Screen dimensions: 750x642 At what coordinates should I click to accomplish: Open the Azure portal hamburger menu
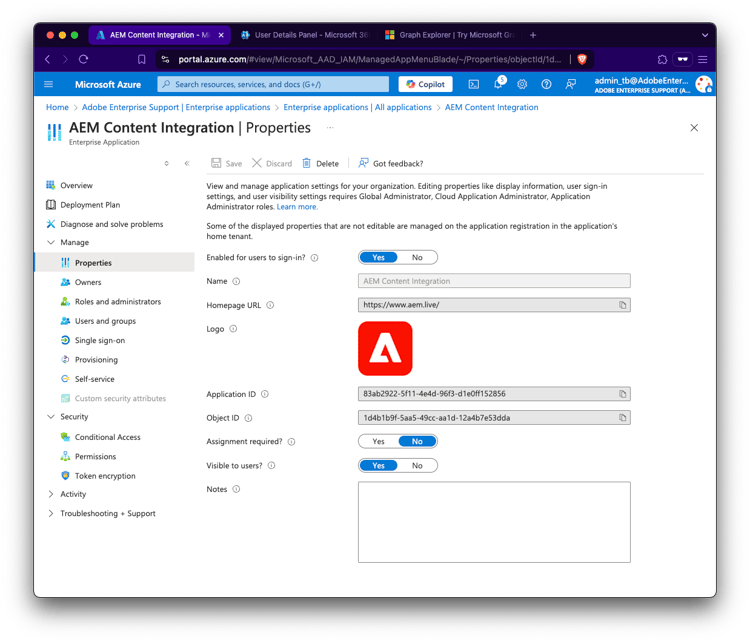pos(48,84)
